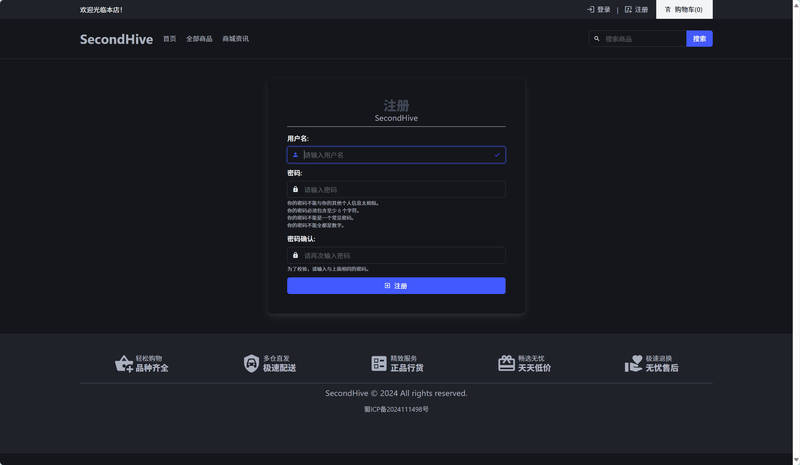Screen dimensions: 800x465
Task: Click the 极速配送 footer text
Action: tap(280, 368)
